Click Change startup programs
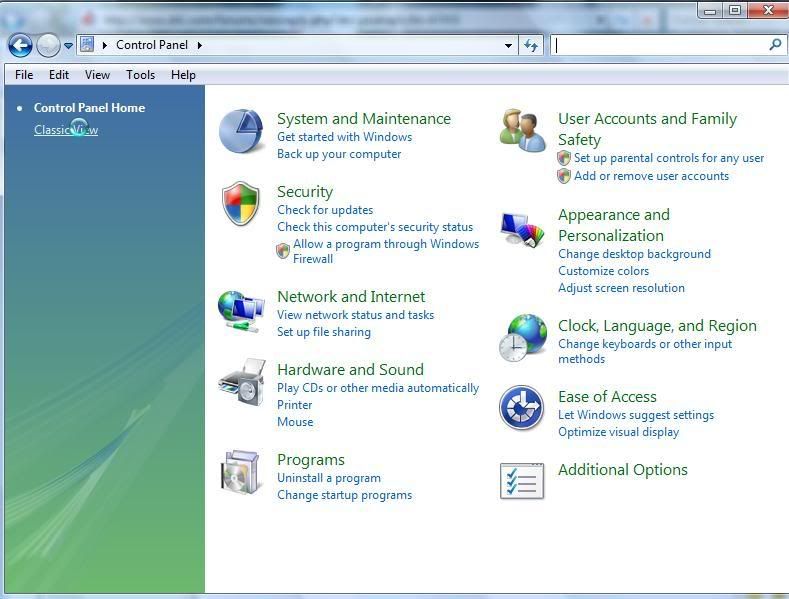Image resolution: width=789 pixels, height=599 pixels. pyautogui.click(x=345, y=495)
